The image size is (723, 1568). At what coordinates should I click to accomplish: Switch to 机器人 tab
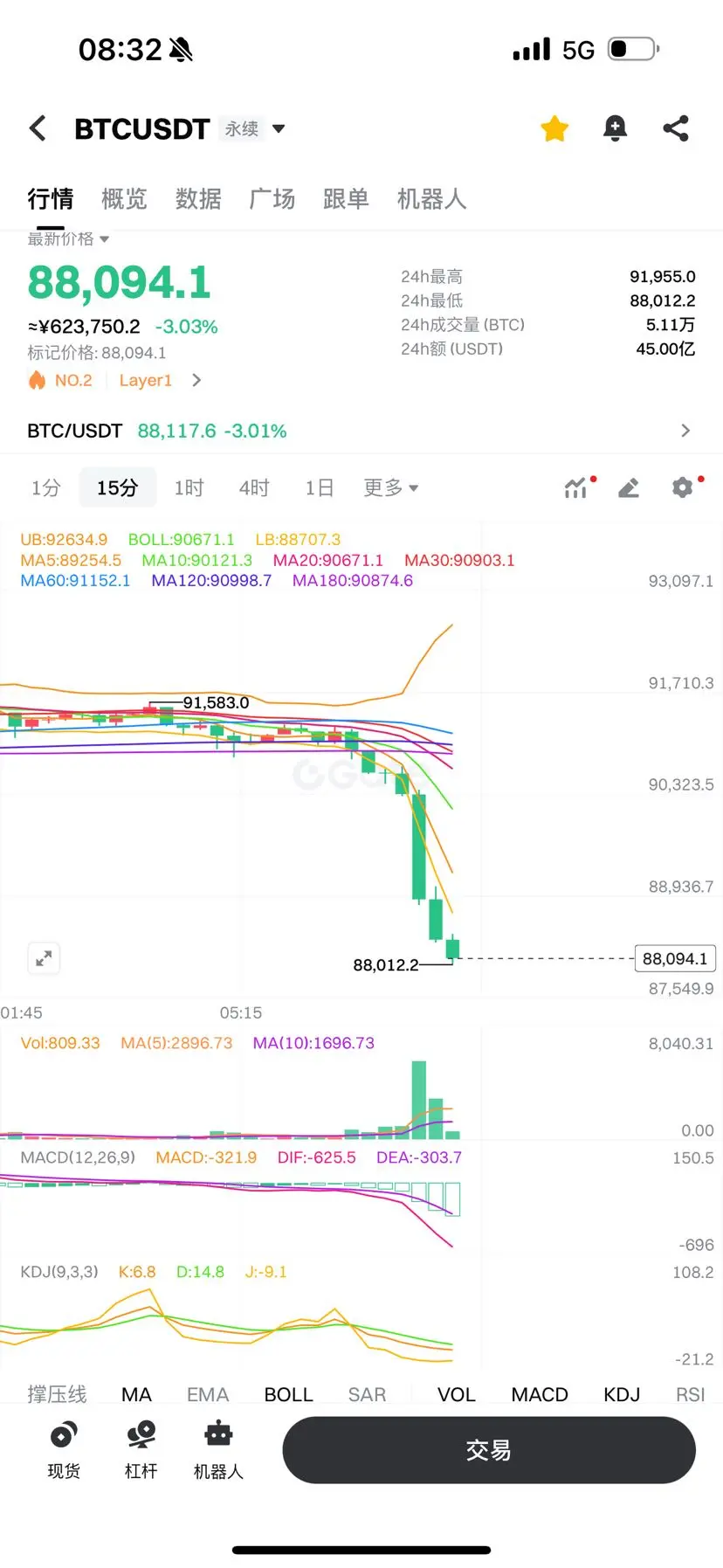tap(431, 199)
